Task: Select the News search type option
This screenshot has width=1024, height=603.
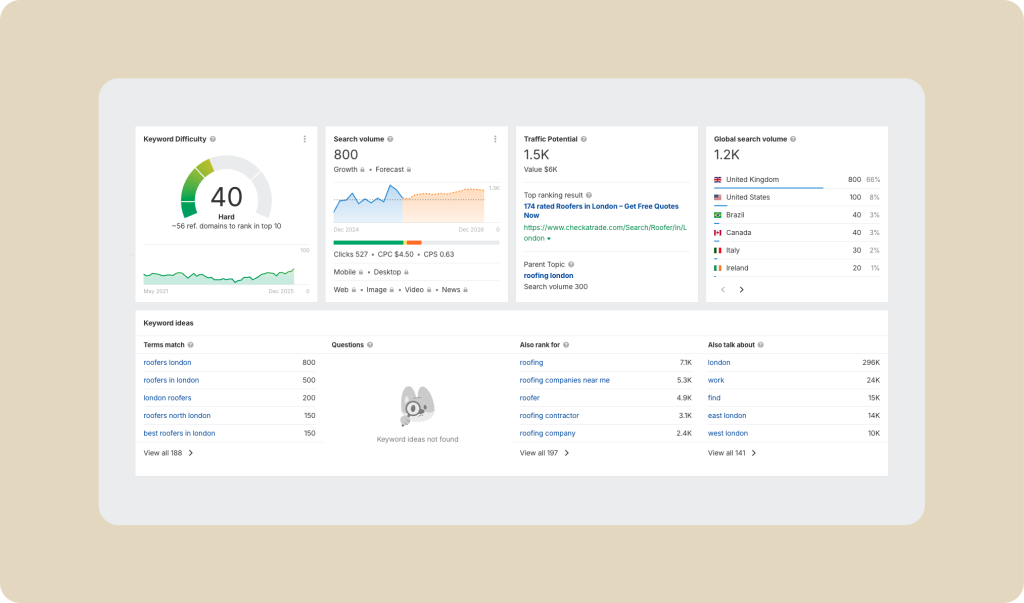Action: point(454,289)
